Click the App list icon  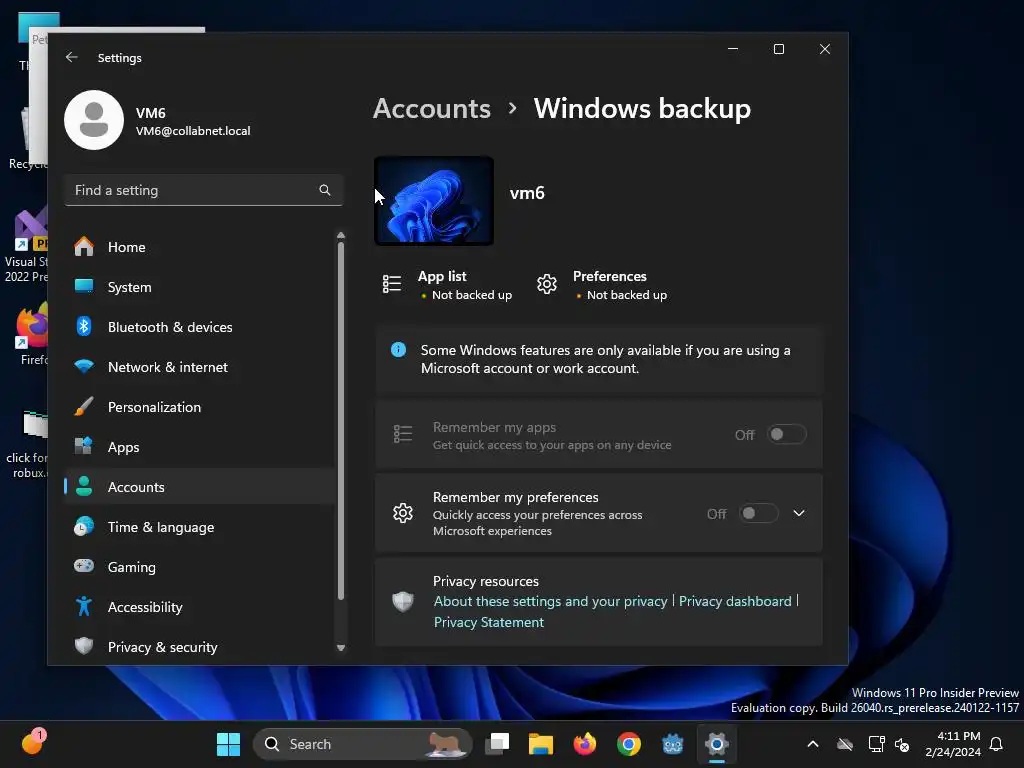coord(392,285)
